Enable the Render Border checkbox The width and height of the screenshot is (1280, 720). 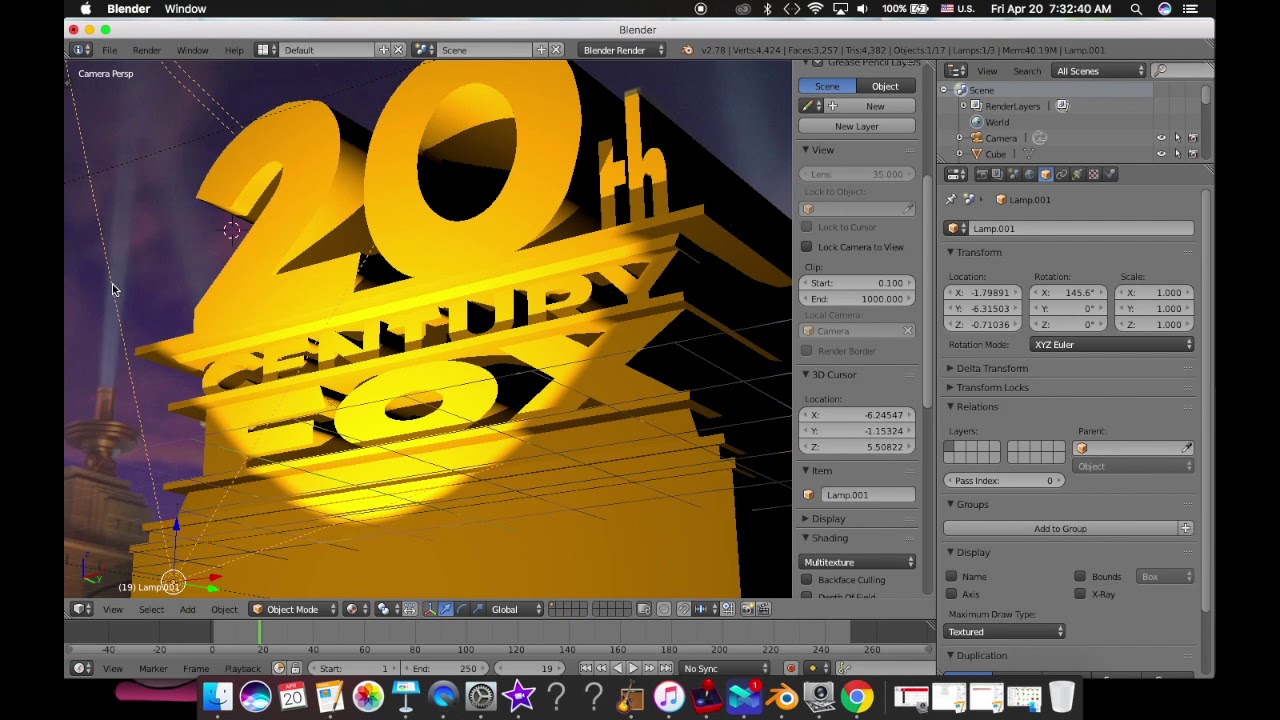807,351
